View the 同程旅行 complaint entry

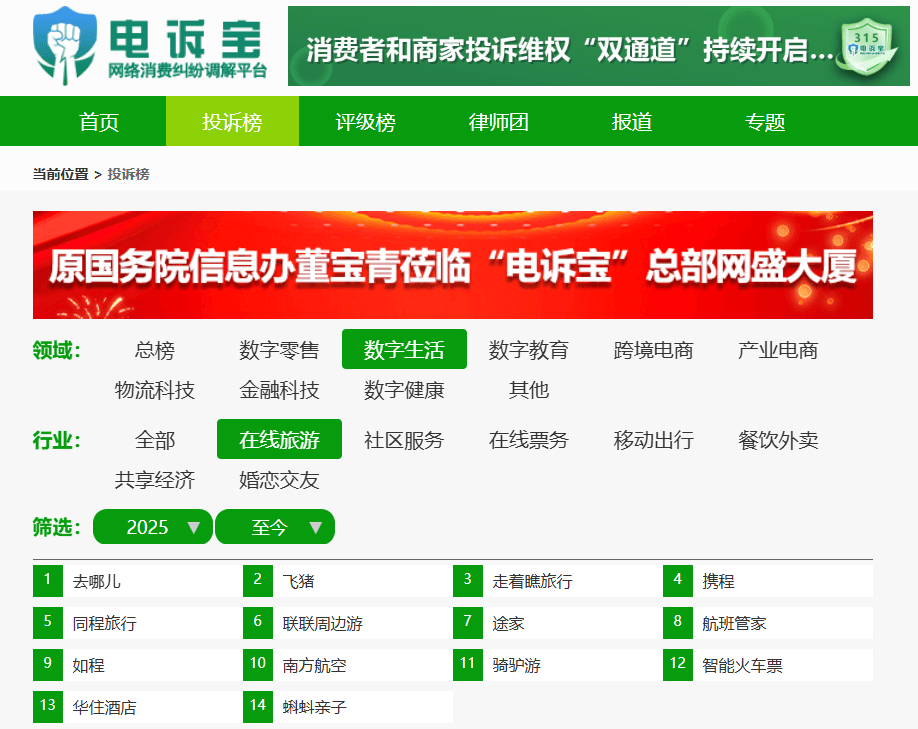click(104, 623)
